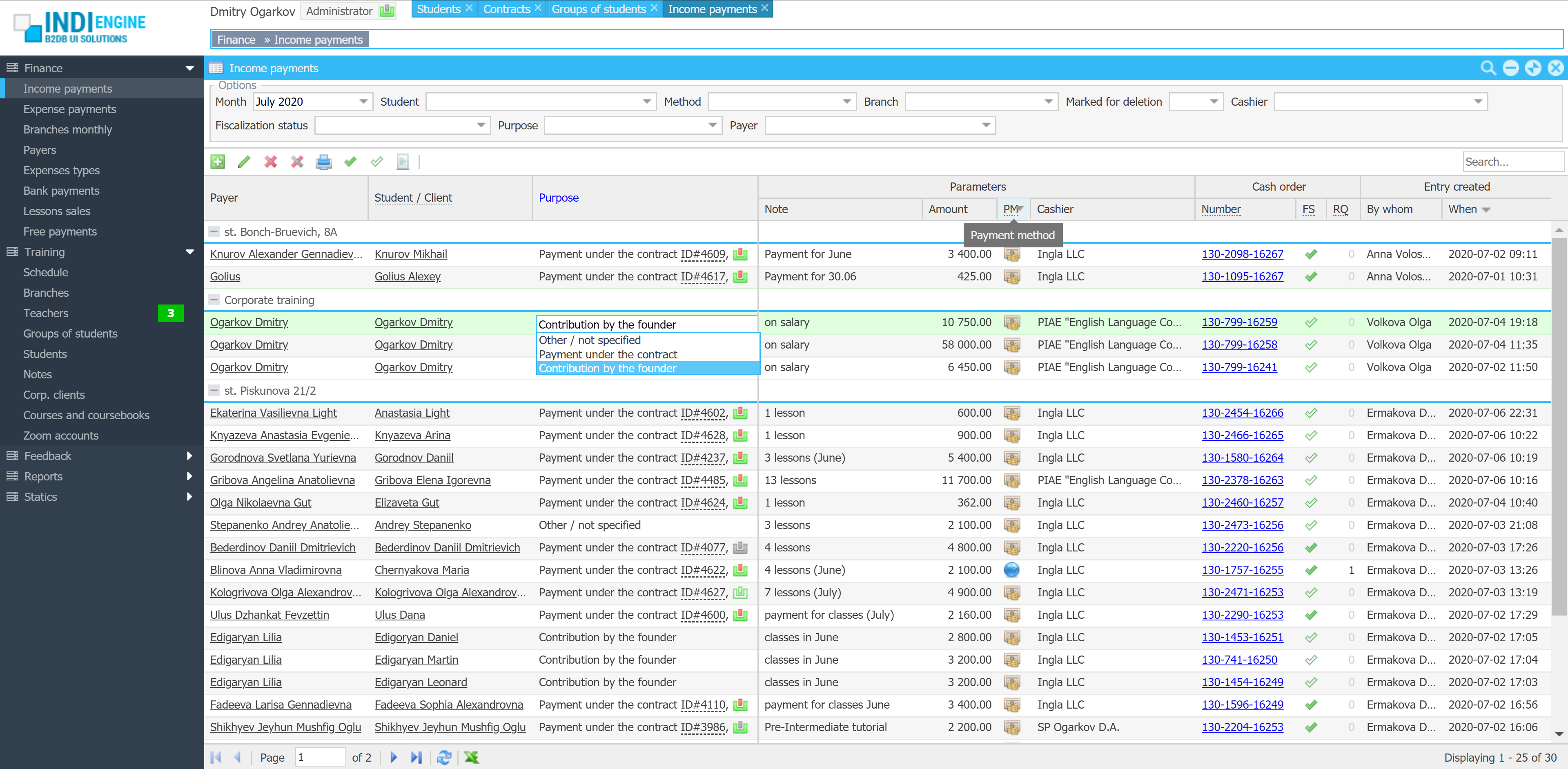Click the green pencil edit icon
The image size is (1568, 769).
[244, 162]
